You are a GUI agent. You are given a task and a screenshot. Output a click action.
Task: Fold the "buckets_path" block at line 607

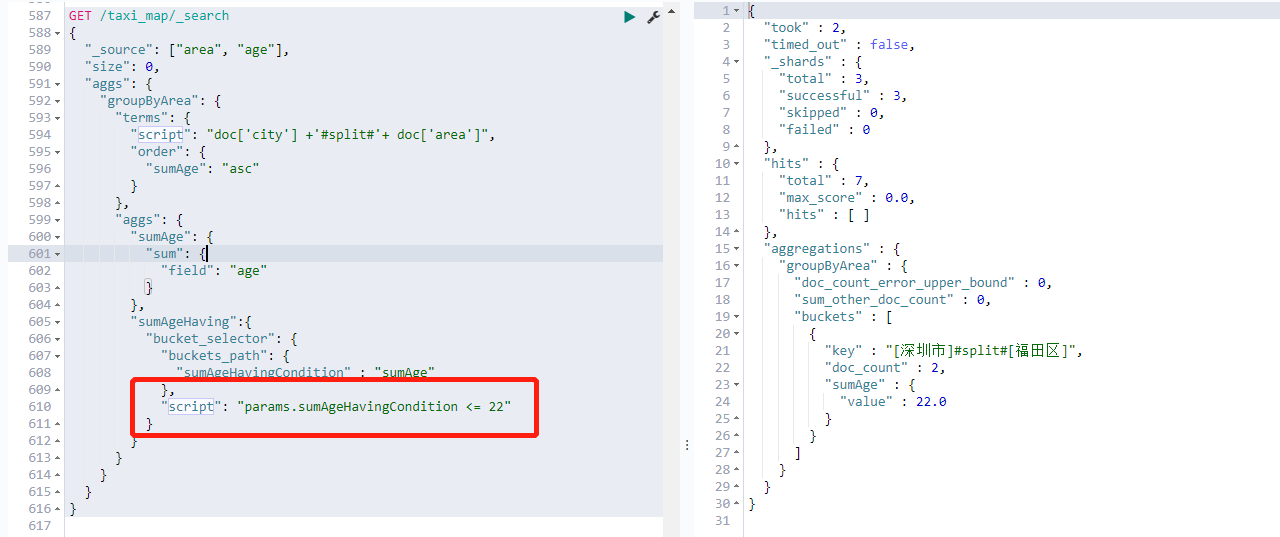[56, 356]
